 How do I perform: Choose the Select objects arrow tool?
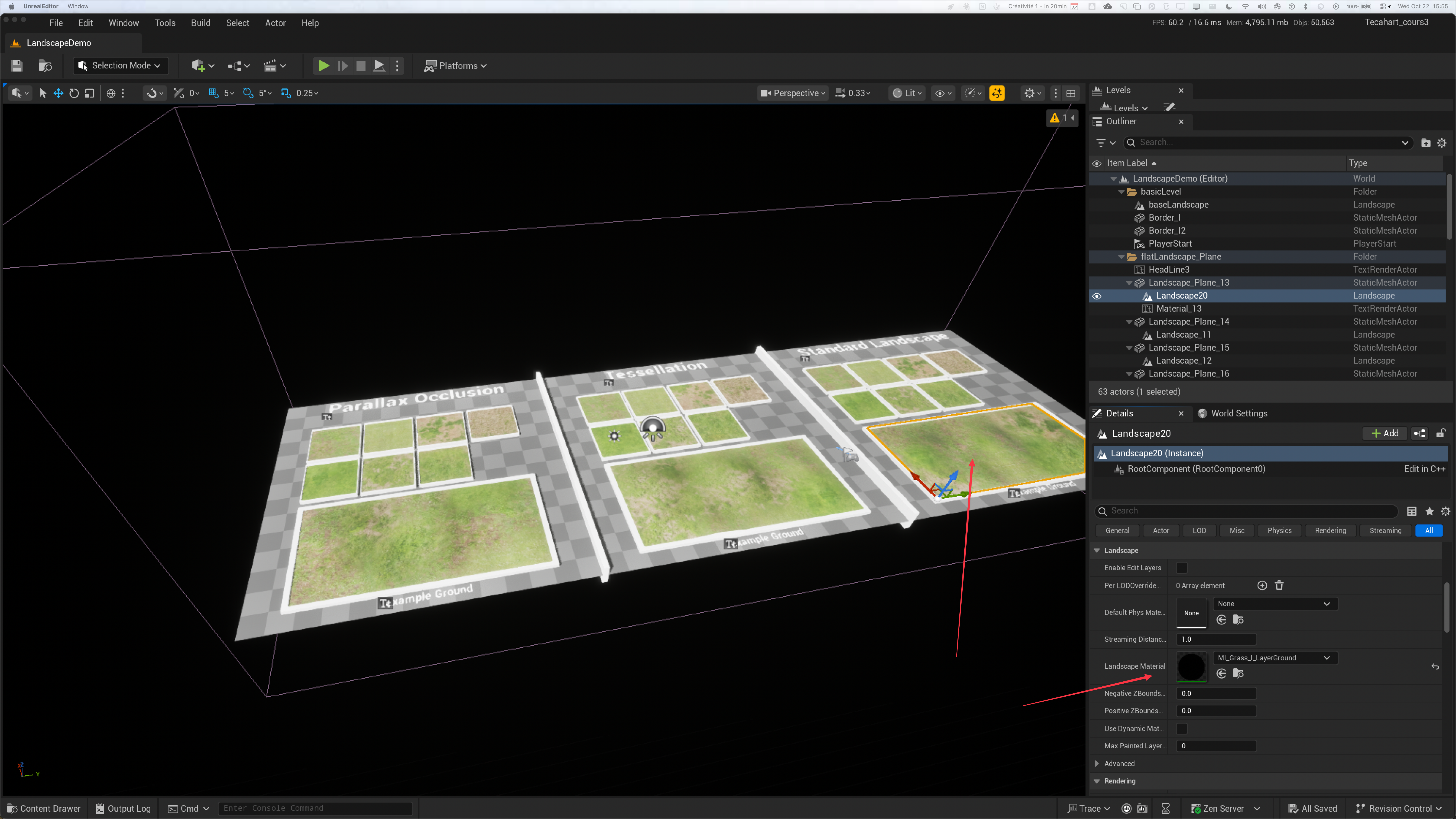click(x=43, y=93)
